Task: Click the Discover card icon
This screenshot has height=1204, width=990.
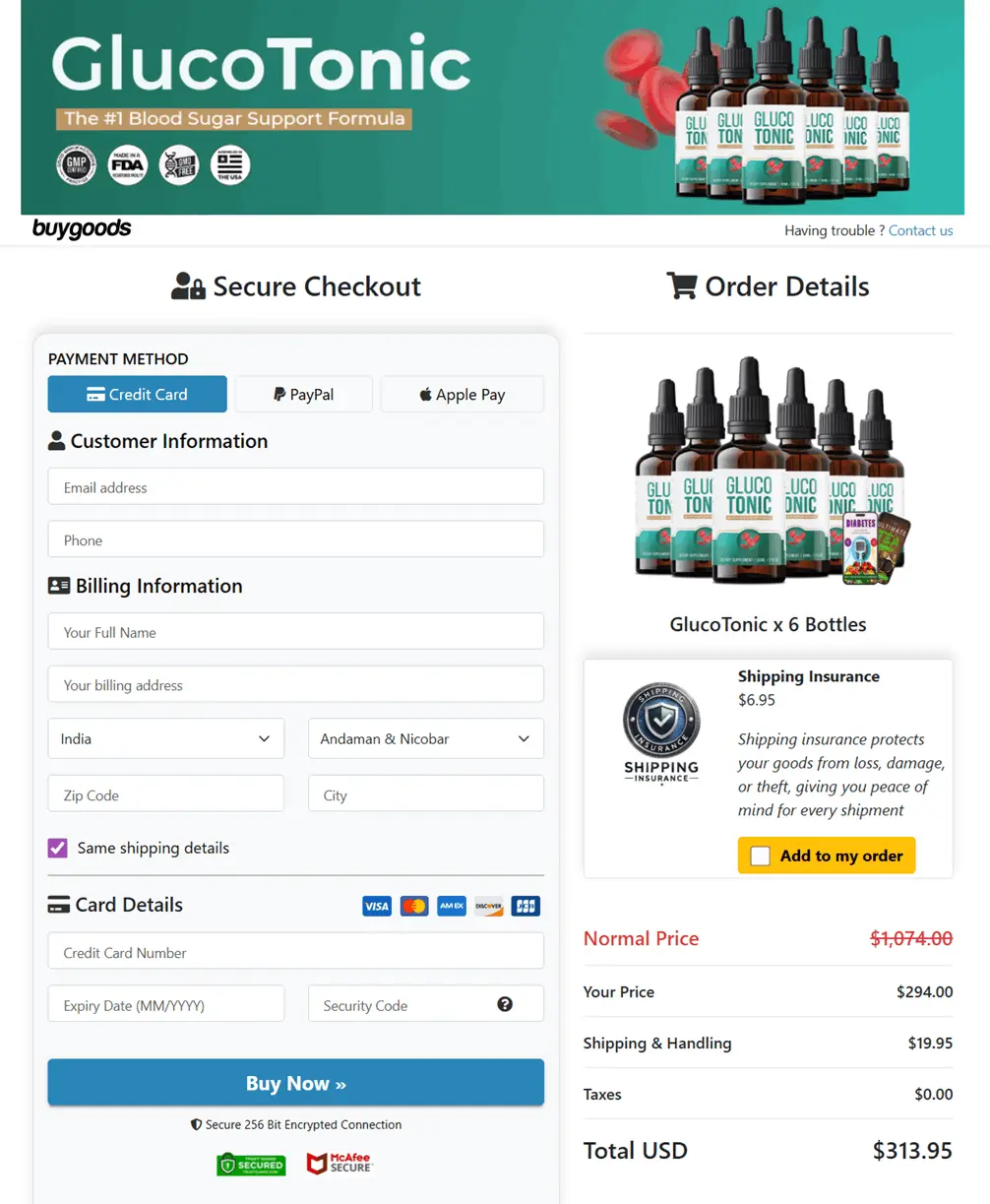Action: [489, 906]
